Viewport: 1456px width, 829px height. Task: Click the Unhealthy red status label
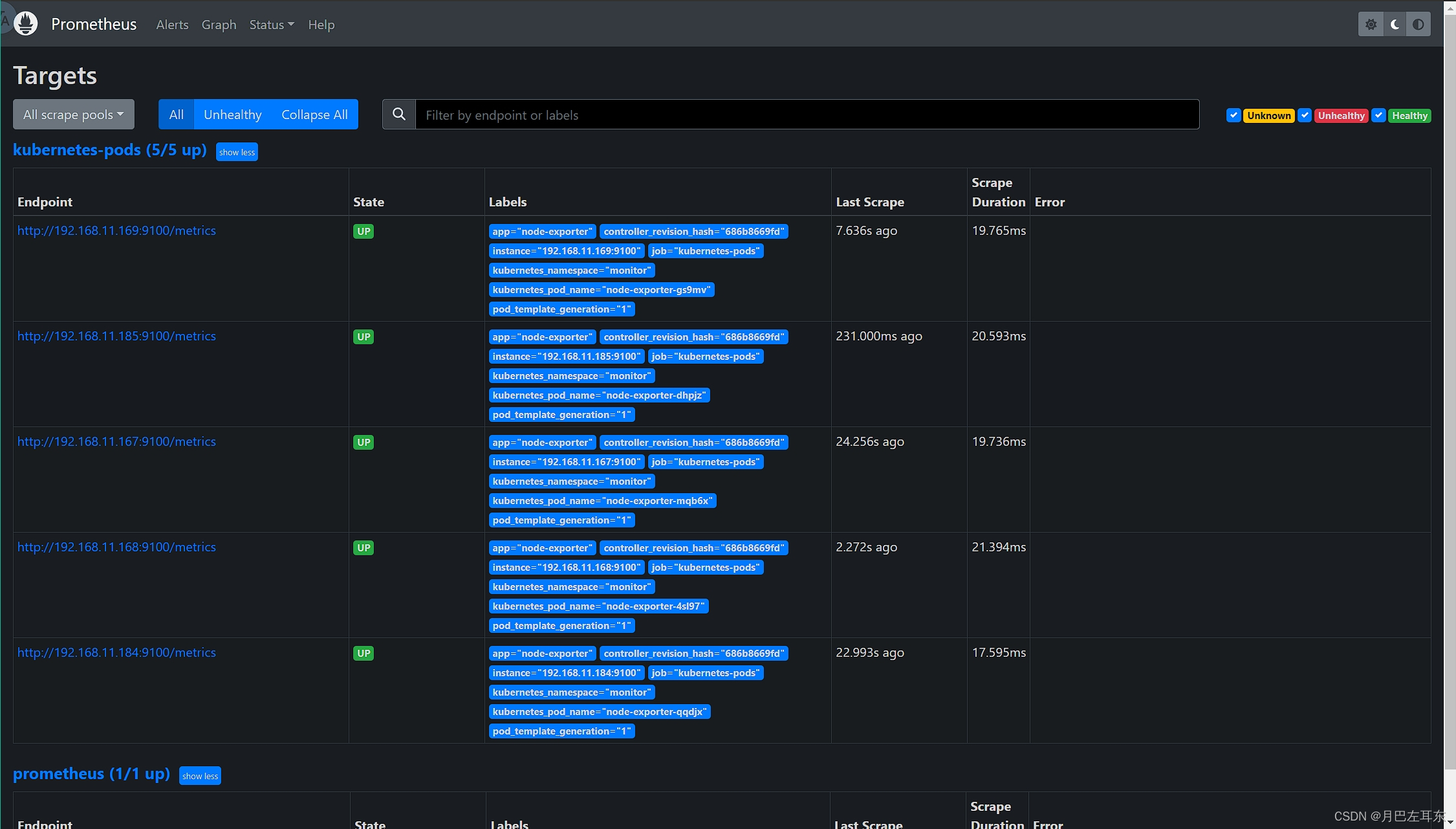click(1342, 116)
